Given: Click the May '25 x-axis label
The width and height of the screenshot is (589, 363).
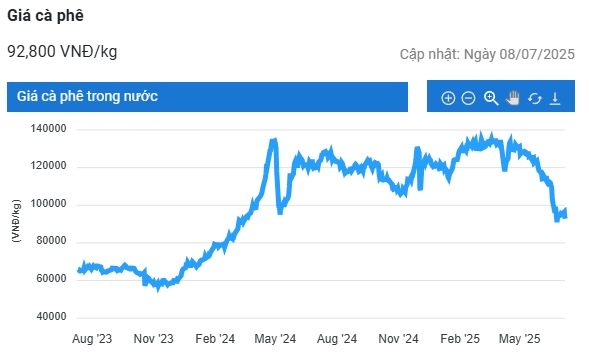Looking at the screenshot, I should tap(519, 339).
